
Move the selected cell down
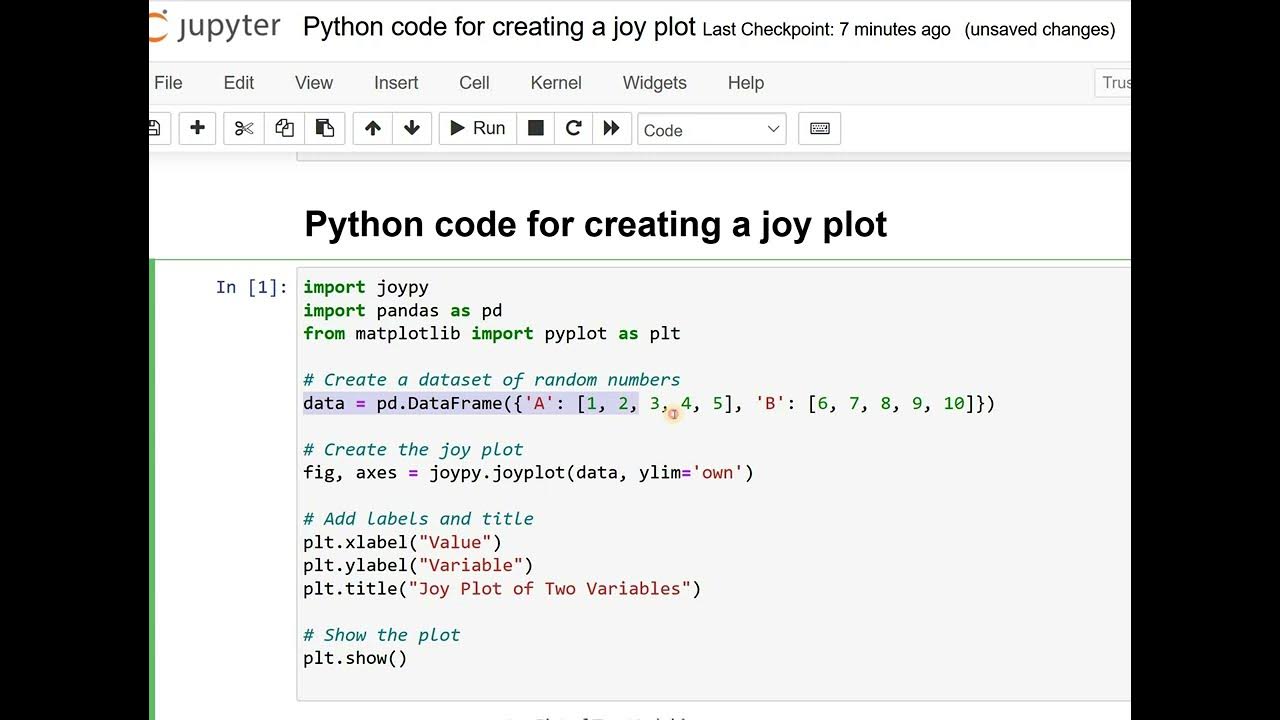coord(411,128)
